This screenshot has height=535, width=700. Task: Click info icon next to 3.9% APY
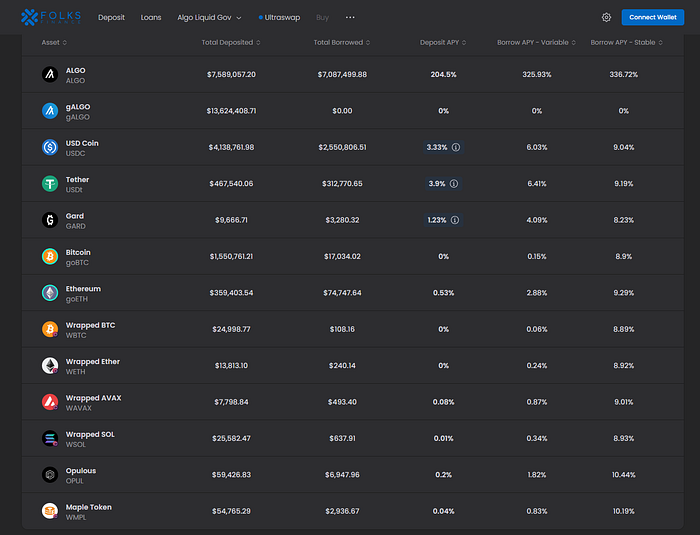[x=454, y=184]
